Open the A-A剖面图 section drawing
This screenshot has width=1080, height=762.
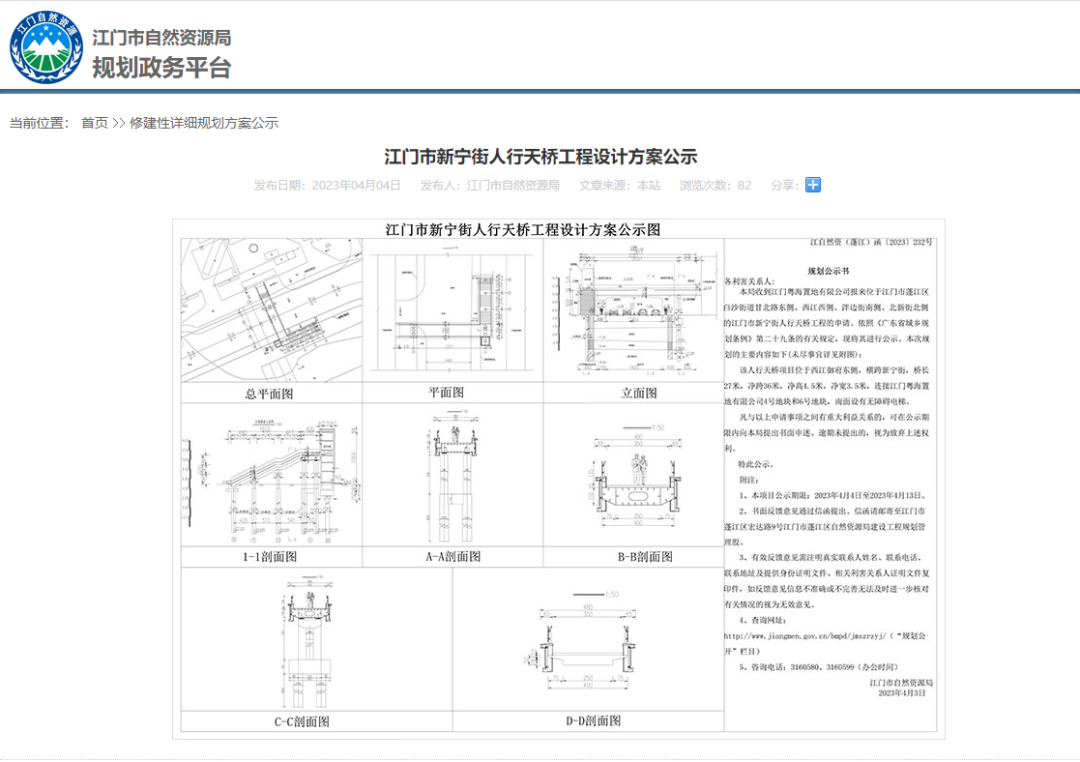click(x=453, y=475)
